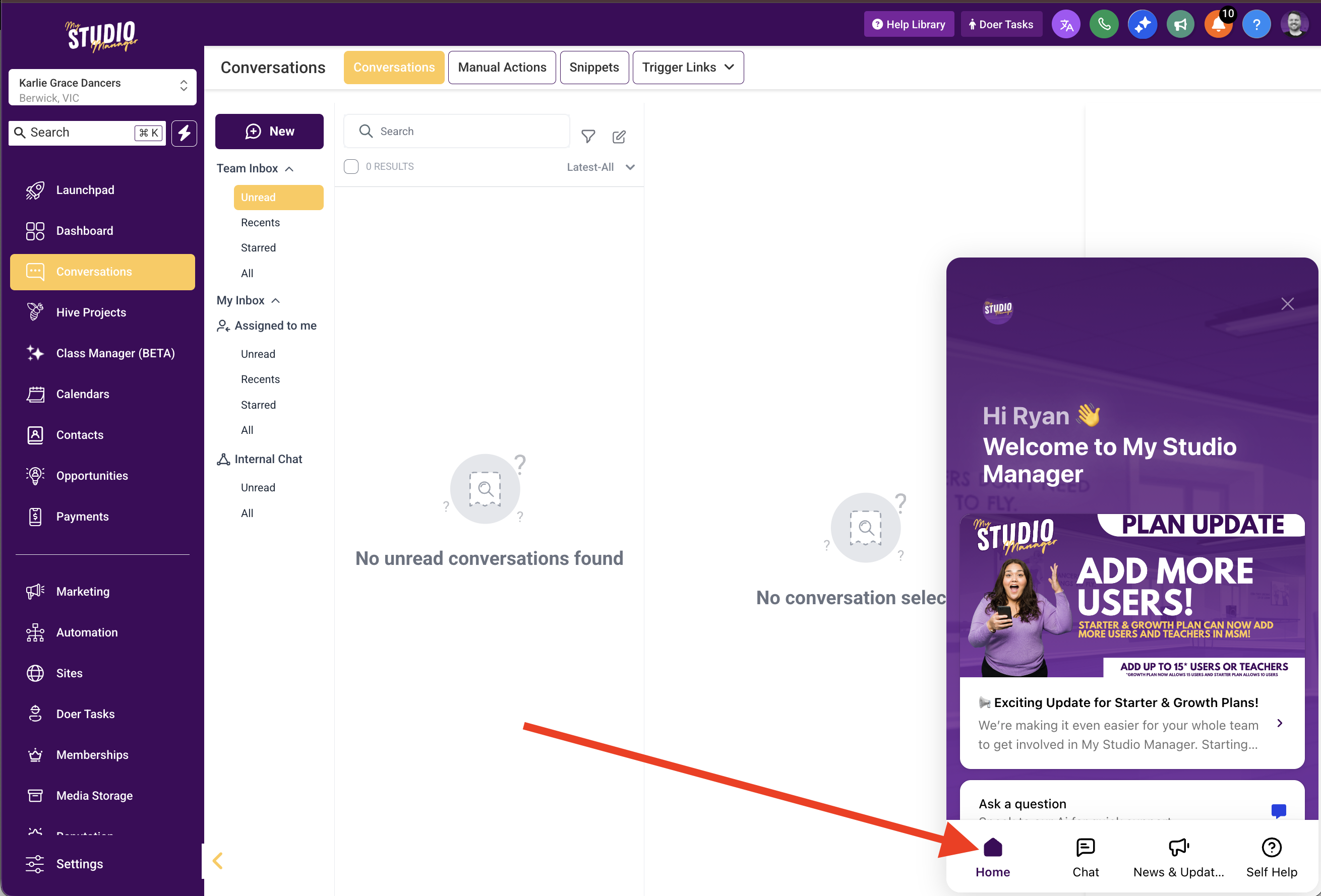Open Opportunities in the sidebar

pyautogui.click(x=102, y=476)
